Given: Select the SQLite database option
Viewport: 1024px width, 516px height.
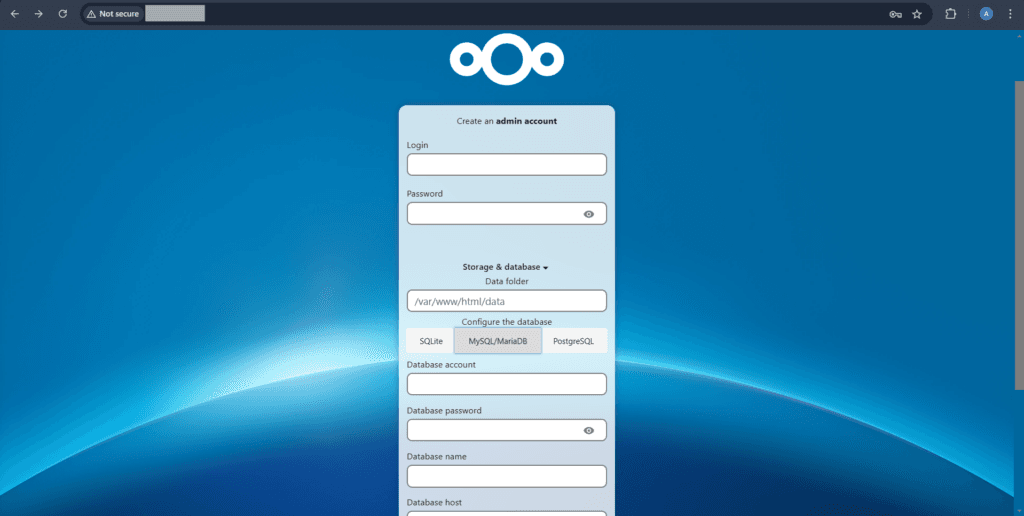Looking at the screenshot, I should click(431, 341).
